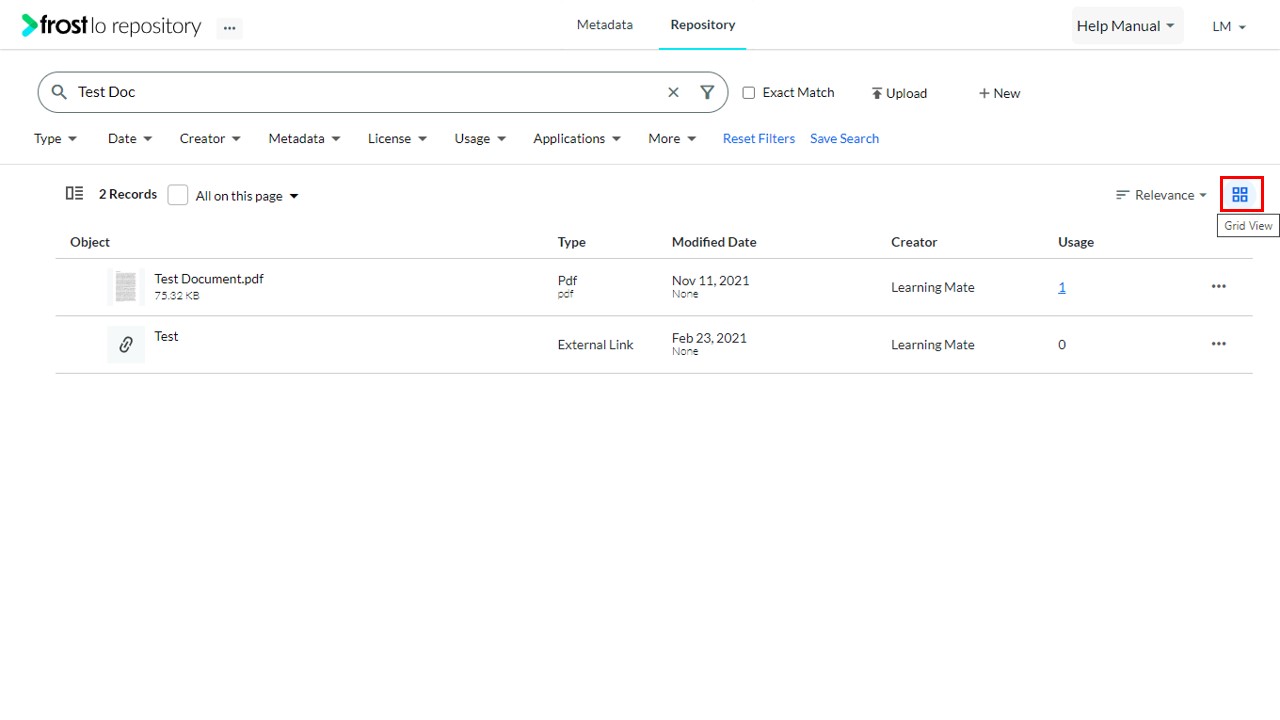Open the License filter dropdown
1280x720 pixels.
397,139
